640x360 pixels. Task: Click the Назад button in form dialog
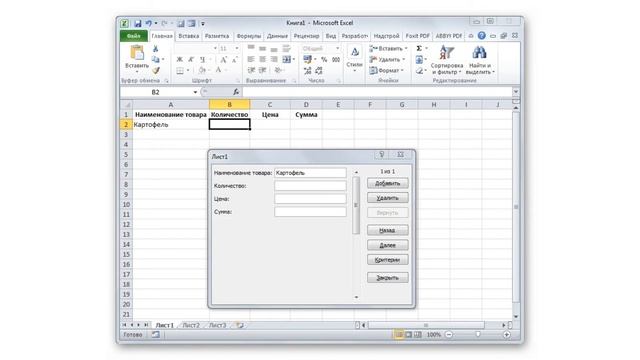coord(387,231)
